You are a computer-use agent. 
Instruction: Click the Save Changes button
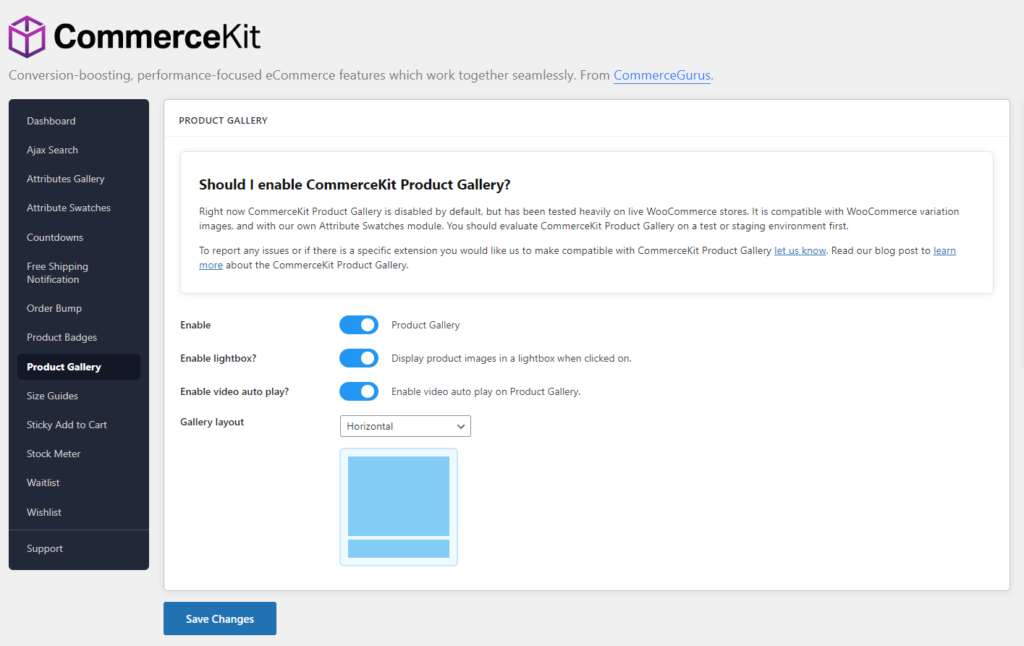click(x=219, y=618)
